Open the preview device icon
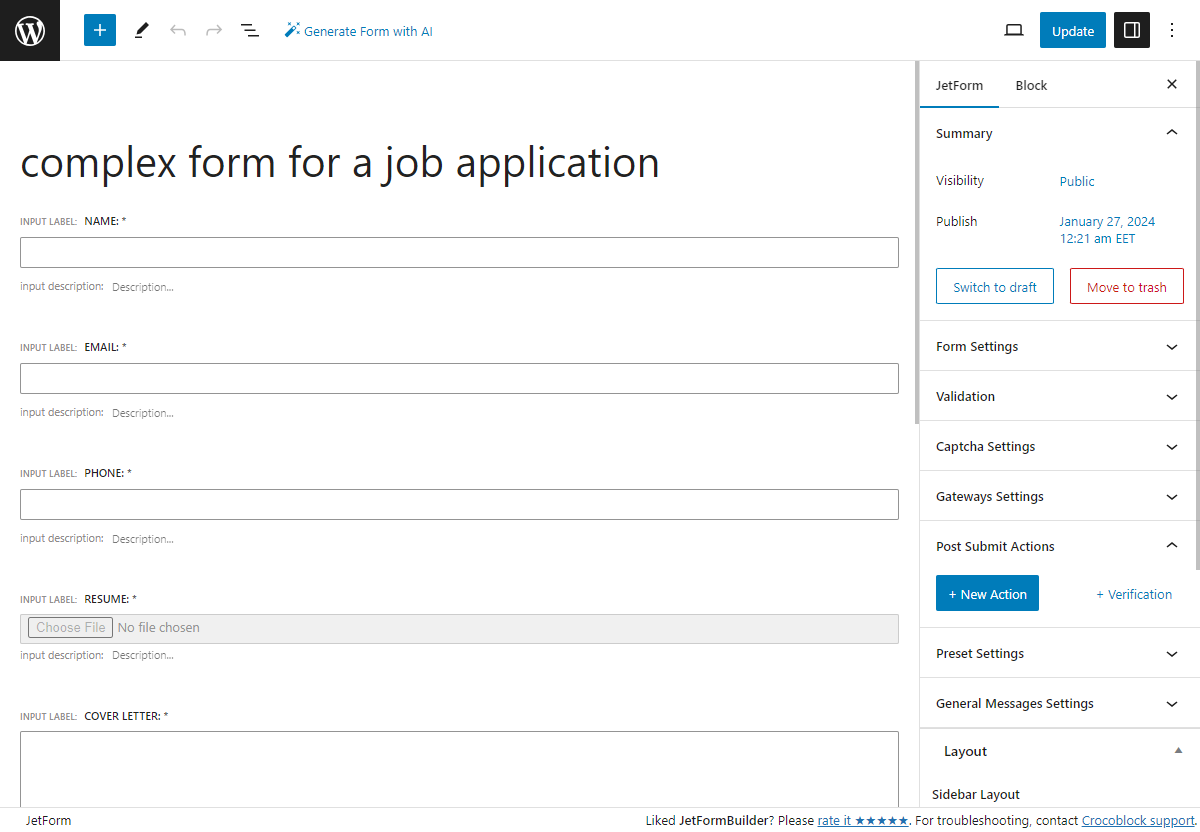The height and width of the screenshot is (832, 1200). pos(1013,30)
